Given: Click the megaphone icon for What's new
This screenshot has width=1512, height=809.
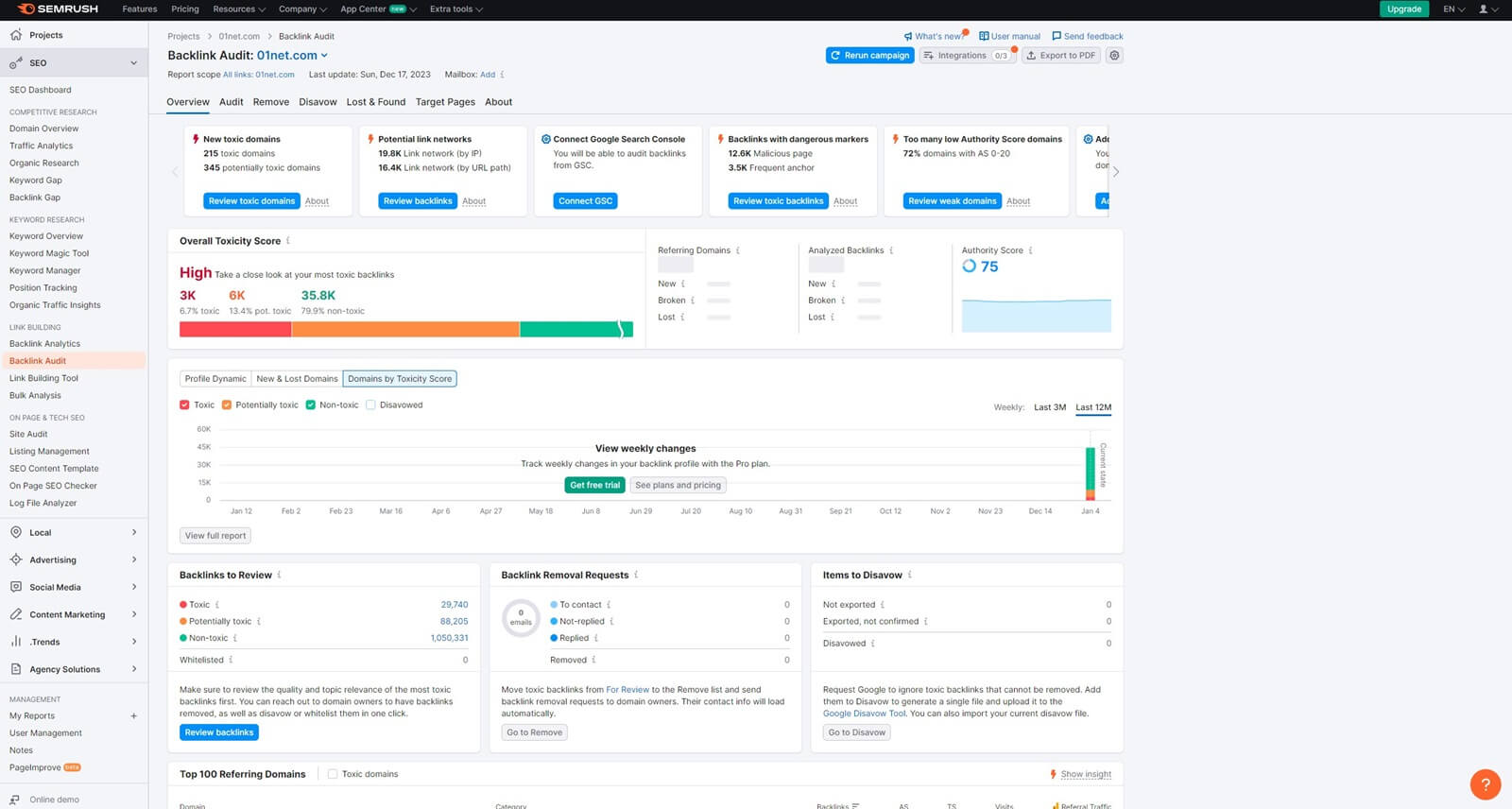Looking at the screenshot, I should (x=908, y=37).
